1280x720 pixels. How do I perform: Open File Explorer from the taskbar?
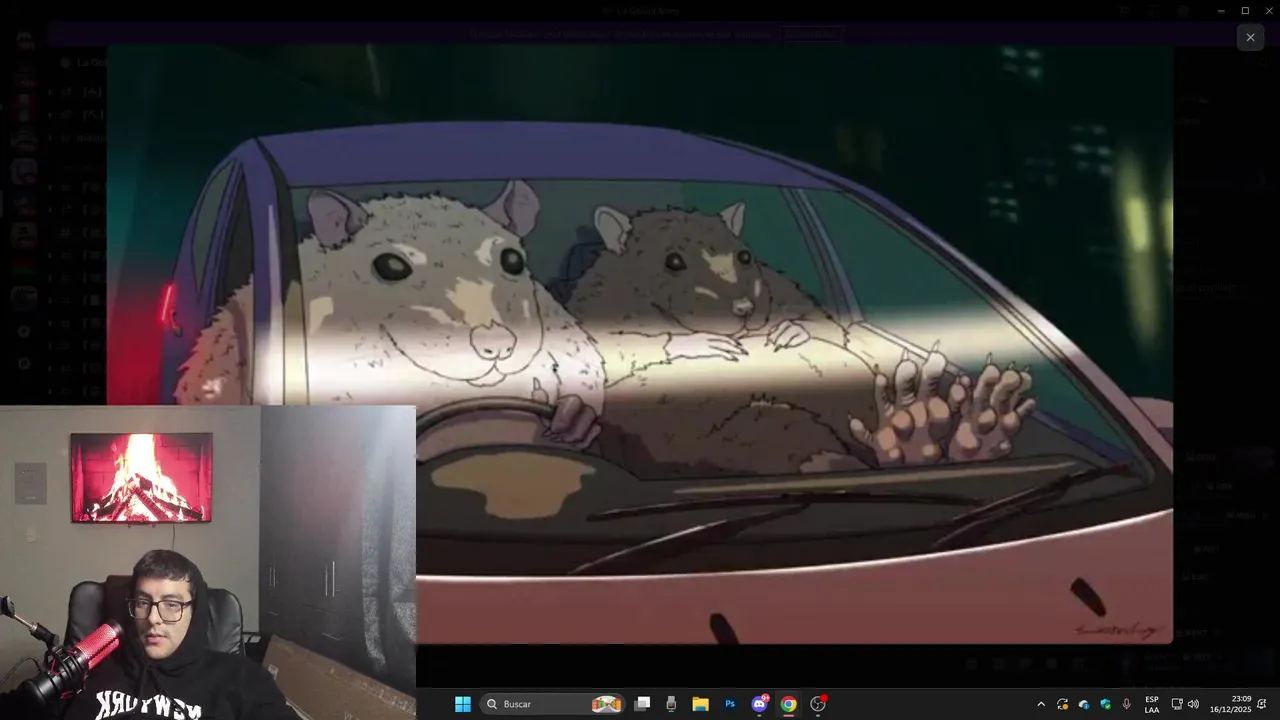point(700,704)
